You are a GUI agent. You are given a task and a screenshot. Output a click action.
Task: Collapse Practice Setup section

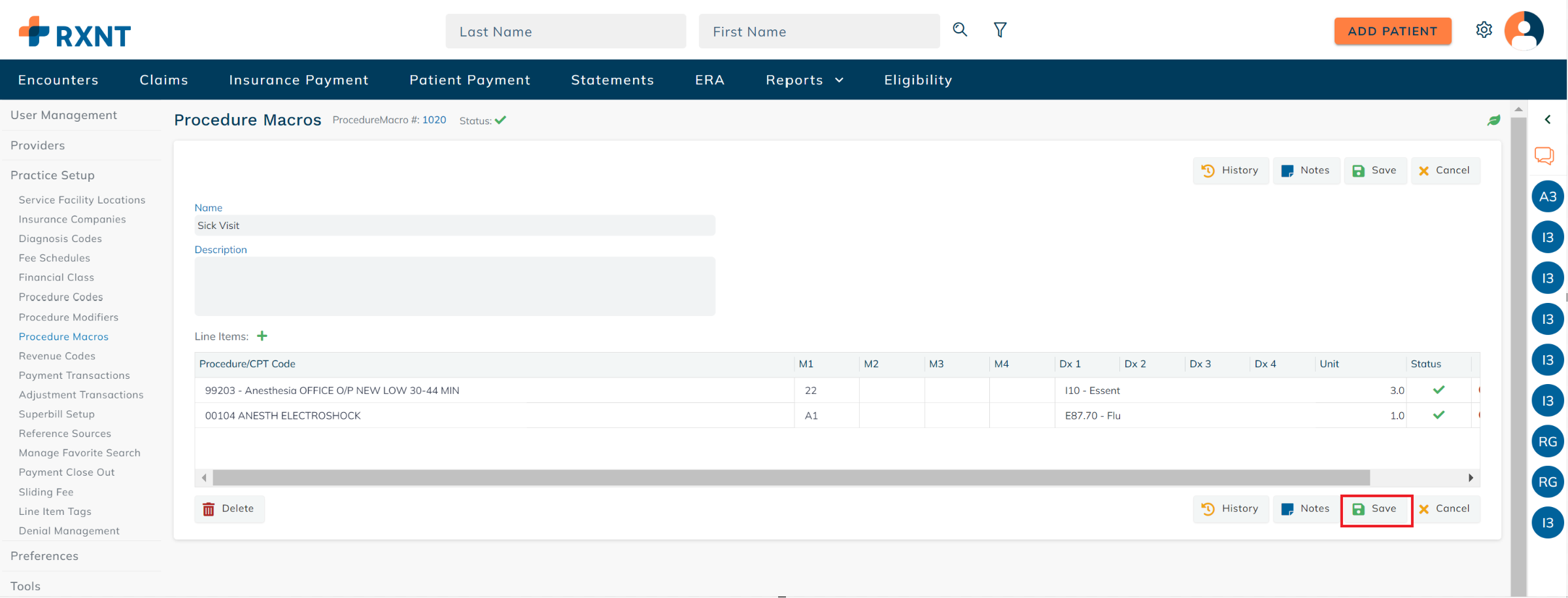pyautogui.click(x=52, y=175)
